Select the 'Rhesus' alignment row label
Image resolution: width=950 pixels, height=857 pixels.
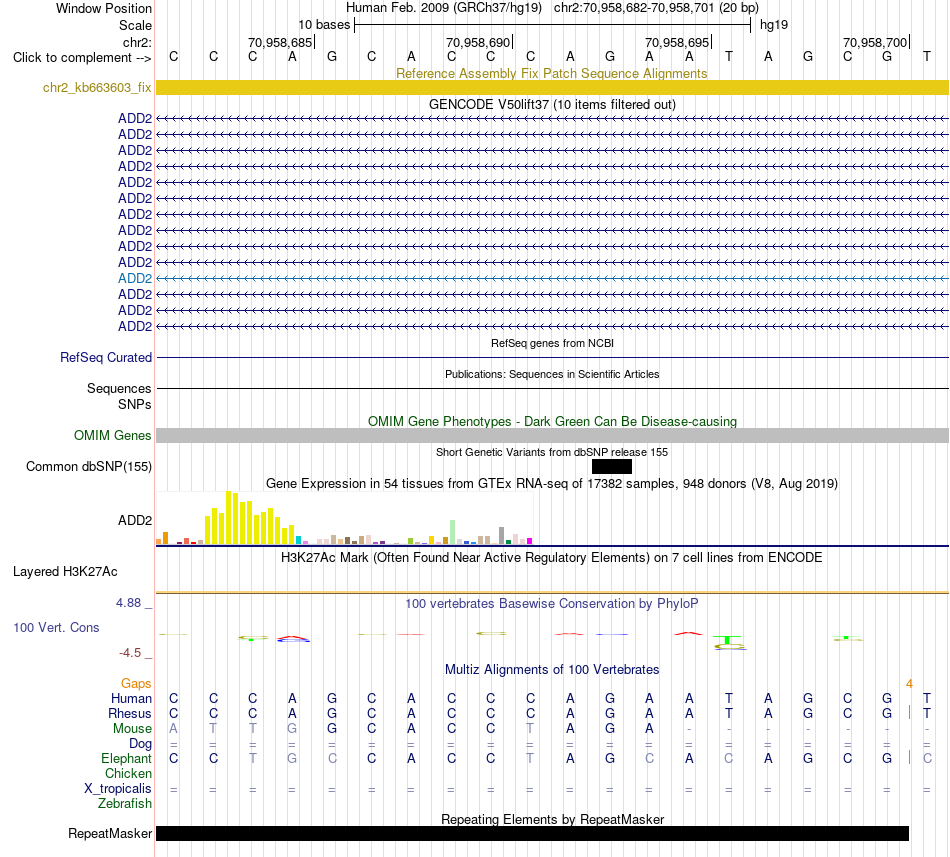(x=130, y=713)
